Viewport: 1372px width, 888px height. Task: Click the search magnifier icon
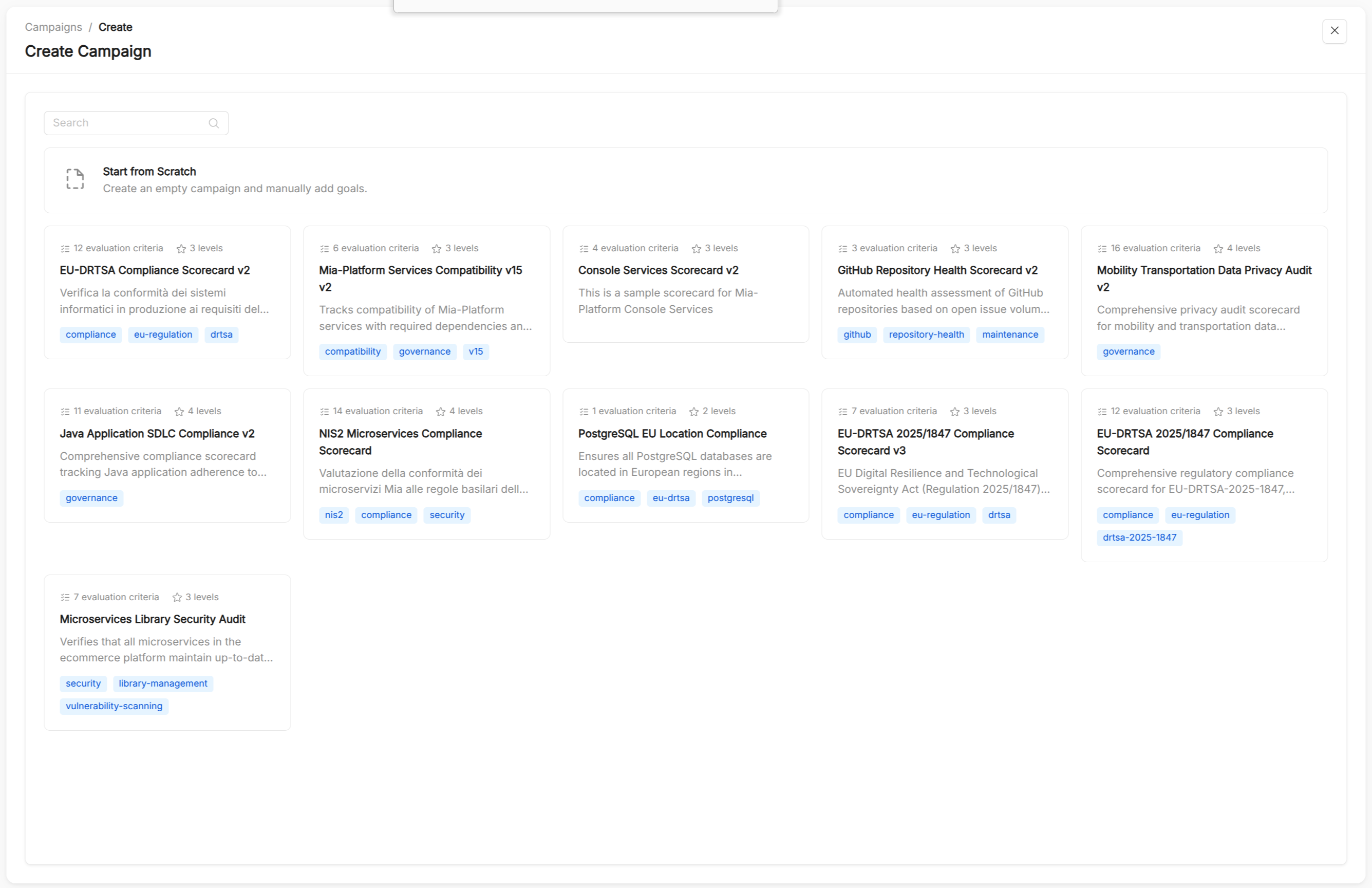[x=214, y=123]
